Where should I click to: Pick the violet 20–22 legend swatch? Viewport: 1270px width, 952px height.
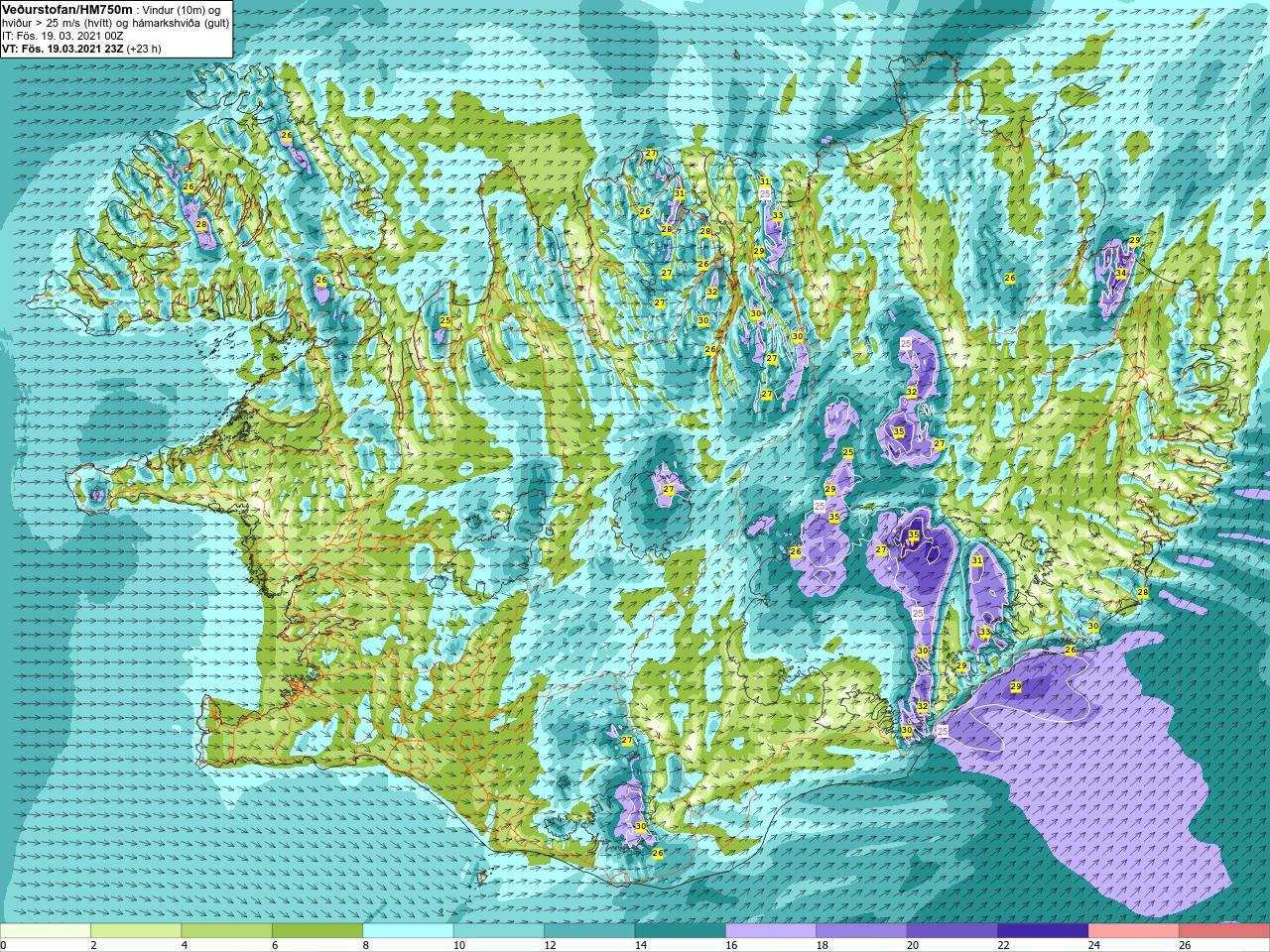coord(952,931)
